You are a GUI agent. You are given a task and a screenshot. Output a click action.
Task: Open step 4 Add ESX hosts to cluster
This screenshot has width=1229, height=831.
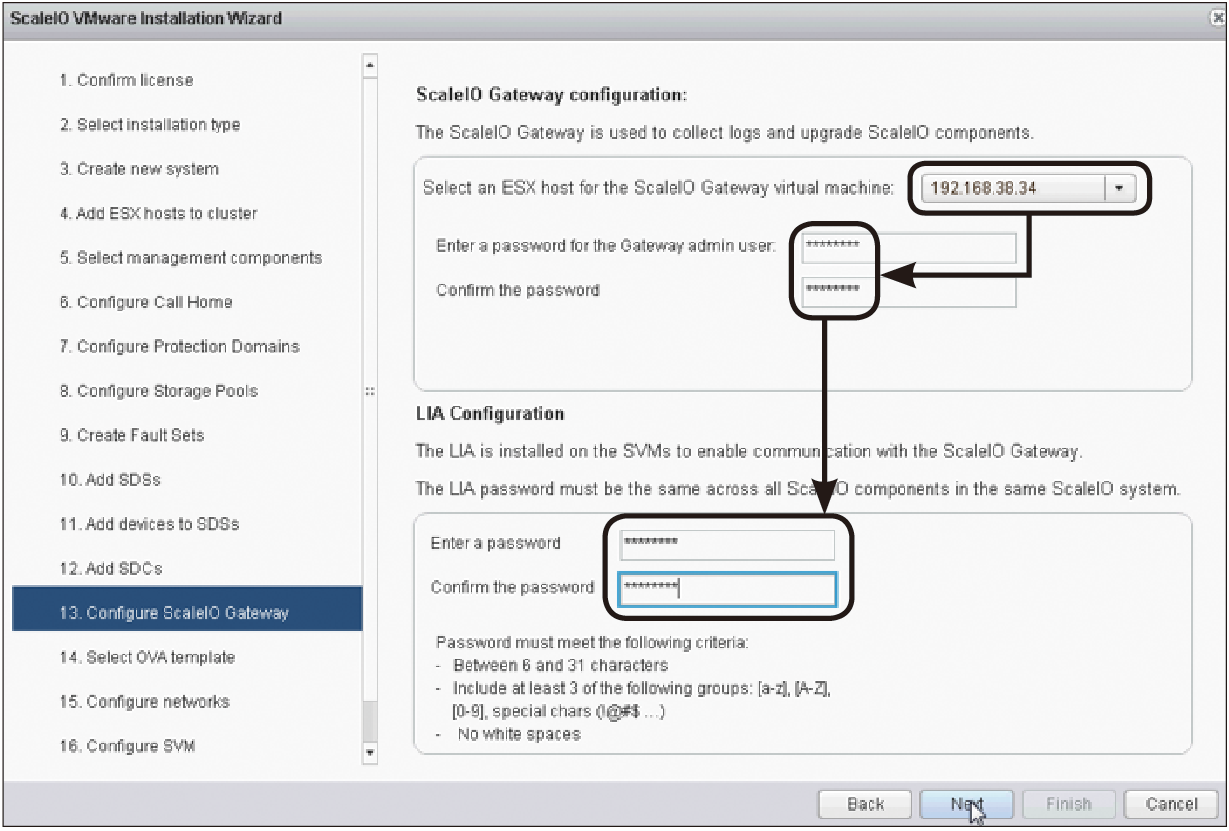pos(158,213)
